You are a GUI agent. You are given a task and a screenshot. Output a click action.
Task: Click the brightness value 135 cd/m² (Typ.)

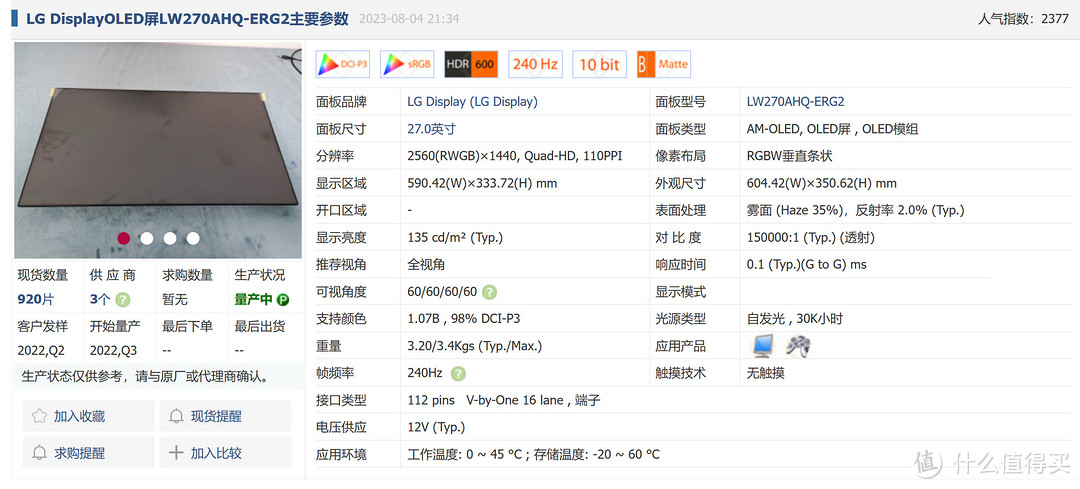[455, 238]
